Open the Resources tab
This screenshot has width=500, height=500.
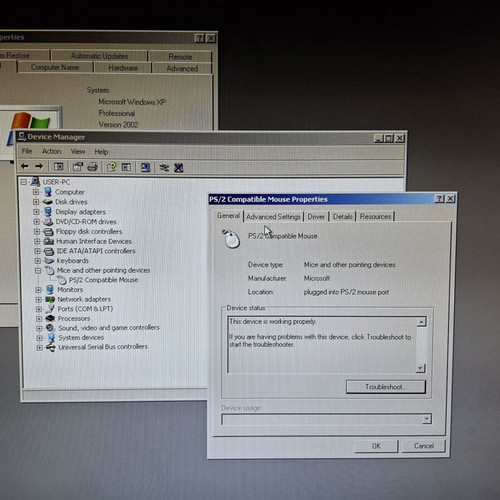click(x=375, y=217)
